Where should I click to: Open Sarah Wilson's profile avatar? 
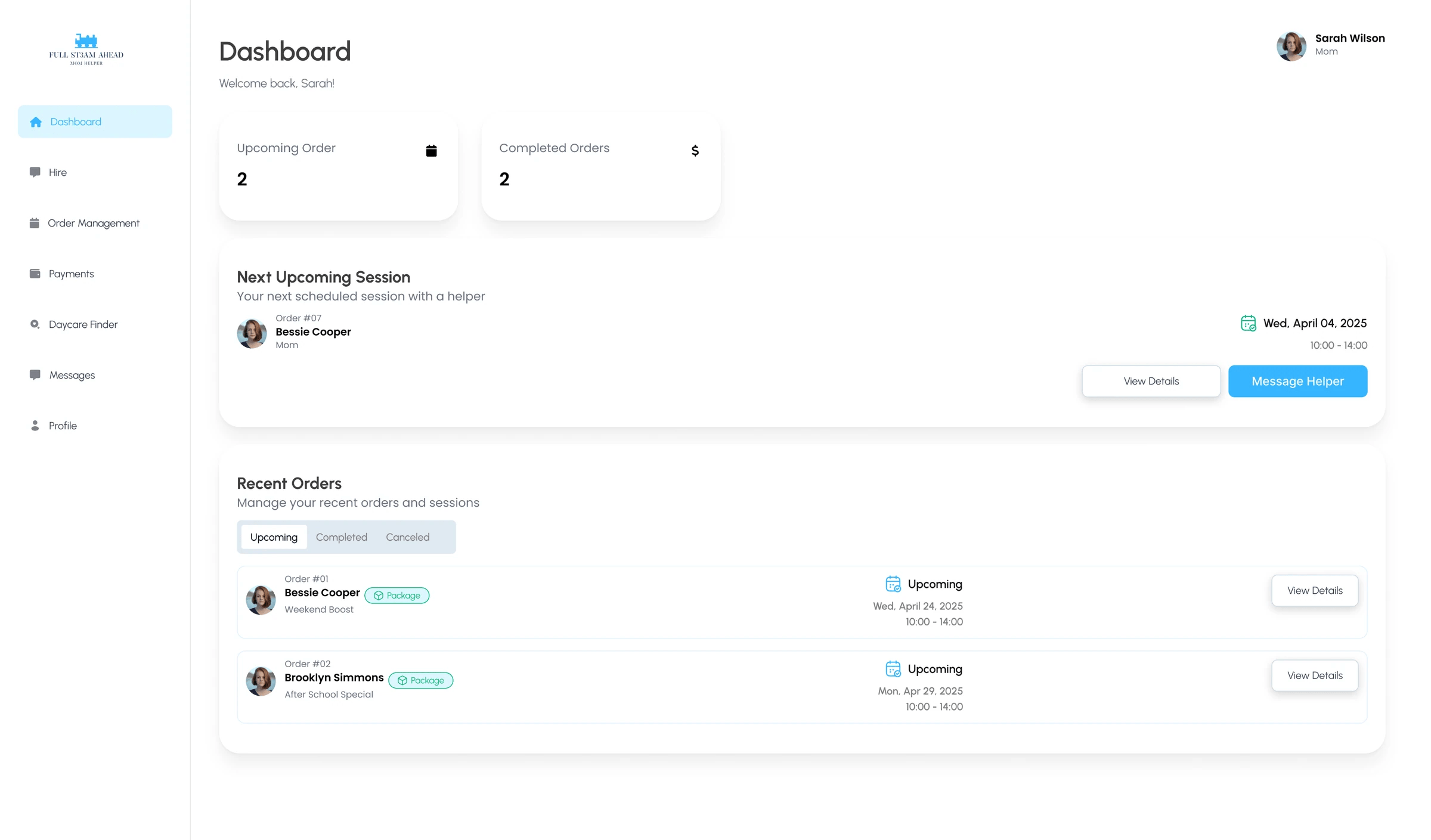point(1291,46)
